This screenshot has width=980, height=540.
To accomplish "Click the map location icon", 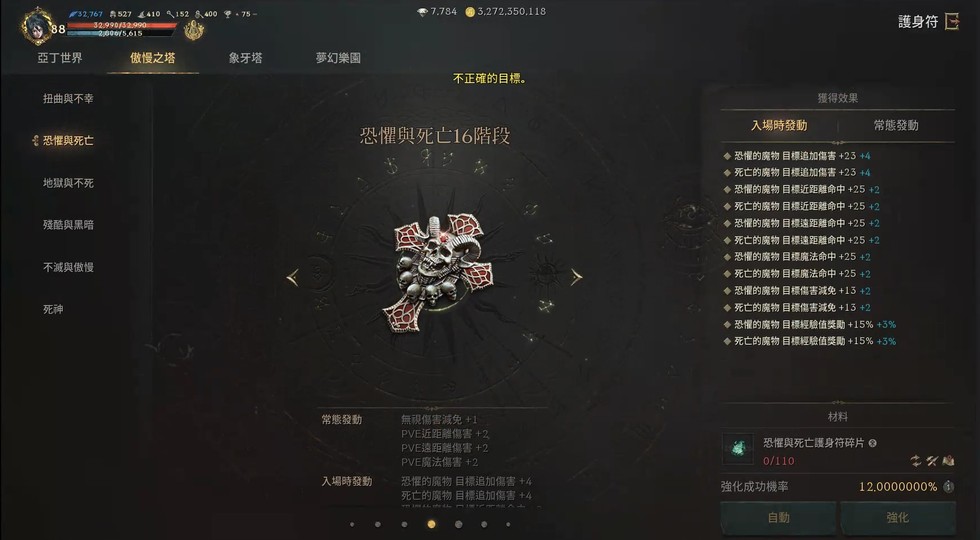I will point(948,461).
